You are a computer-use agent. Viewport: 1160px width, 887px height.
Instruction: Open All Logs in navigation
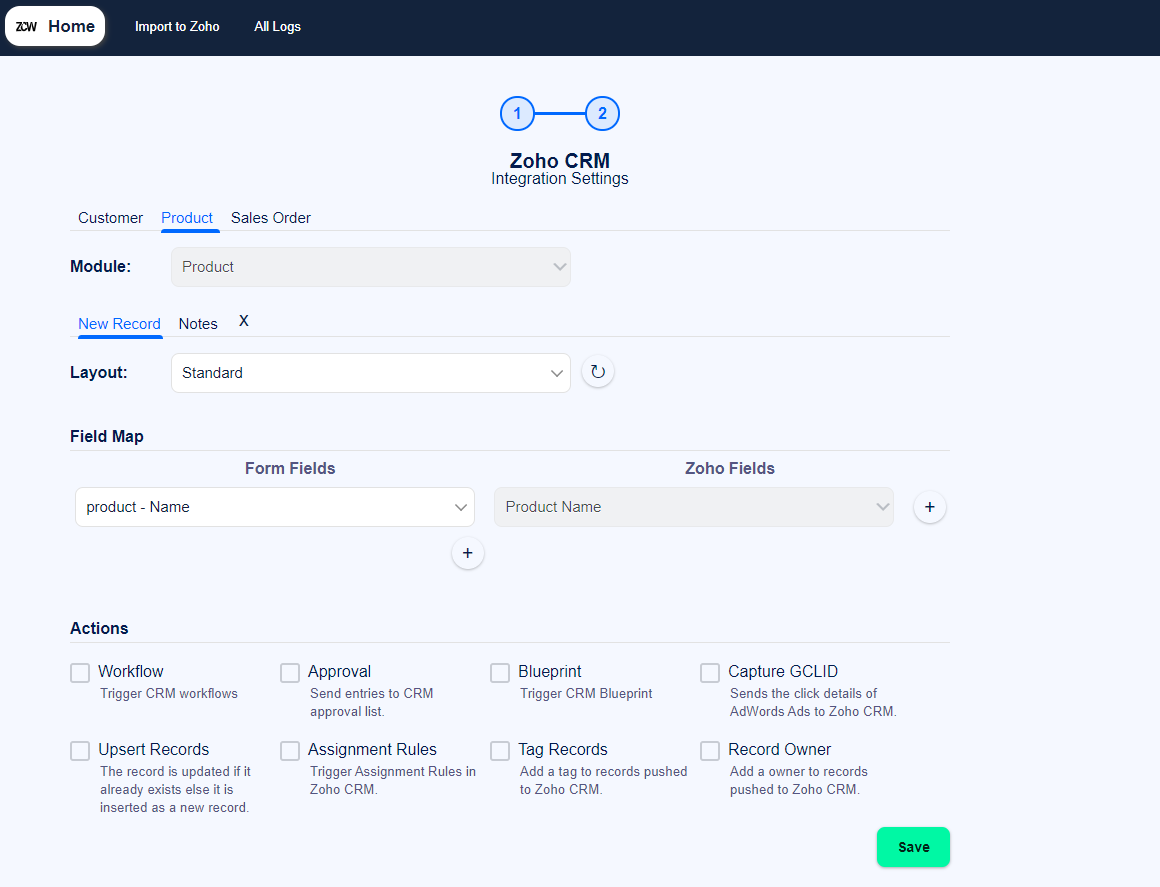(277, 27)
